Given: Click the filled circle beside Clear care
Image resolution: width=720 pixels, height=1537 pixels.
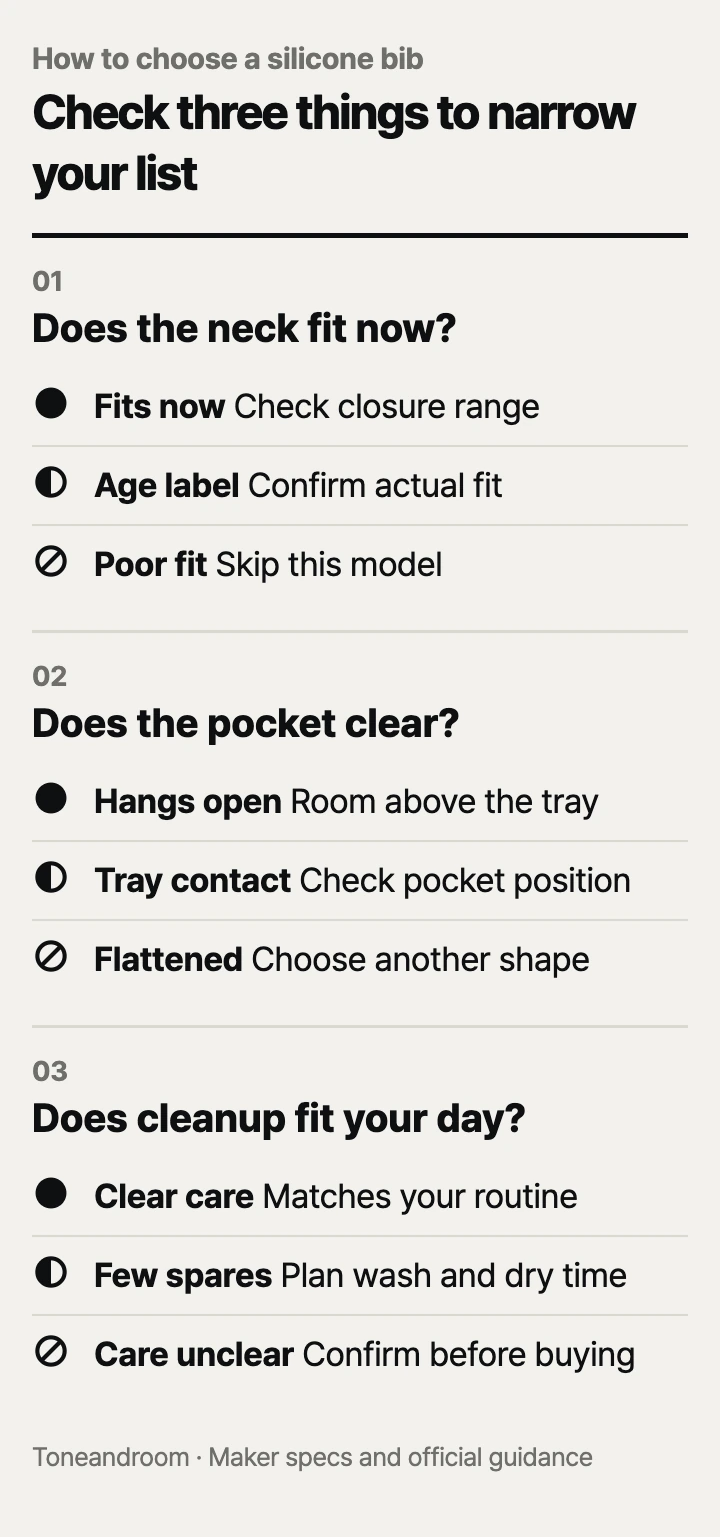Looking at the screenshot, I should point(51,1193).
